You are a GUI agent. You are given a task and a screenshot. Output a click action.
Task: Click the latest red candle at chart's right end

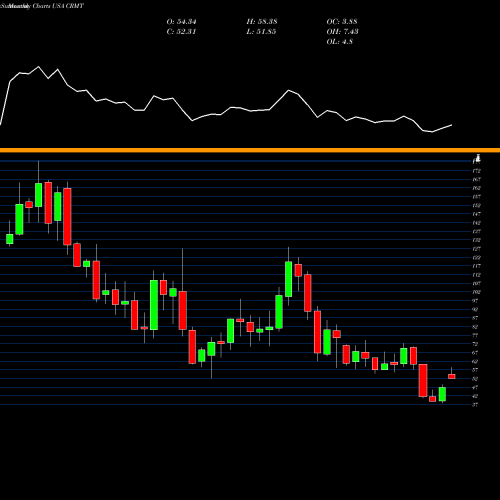pyautogui.click(x=452, y=376)
